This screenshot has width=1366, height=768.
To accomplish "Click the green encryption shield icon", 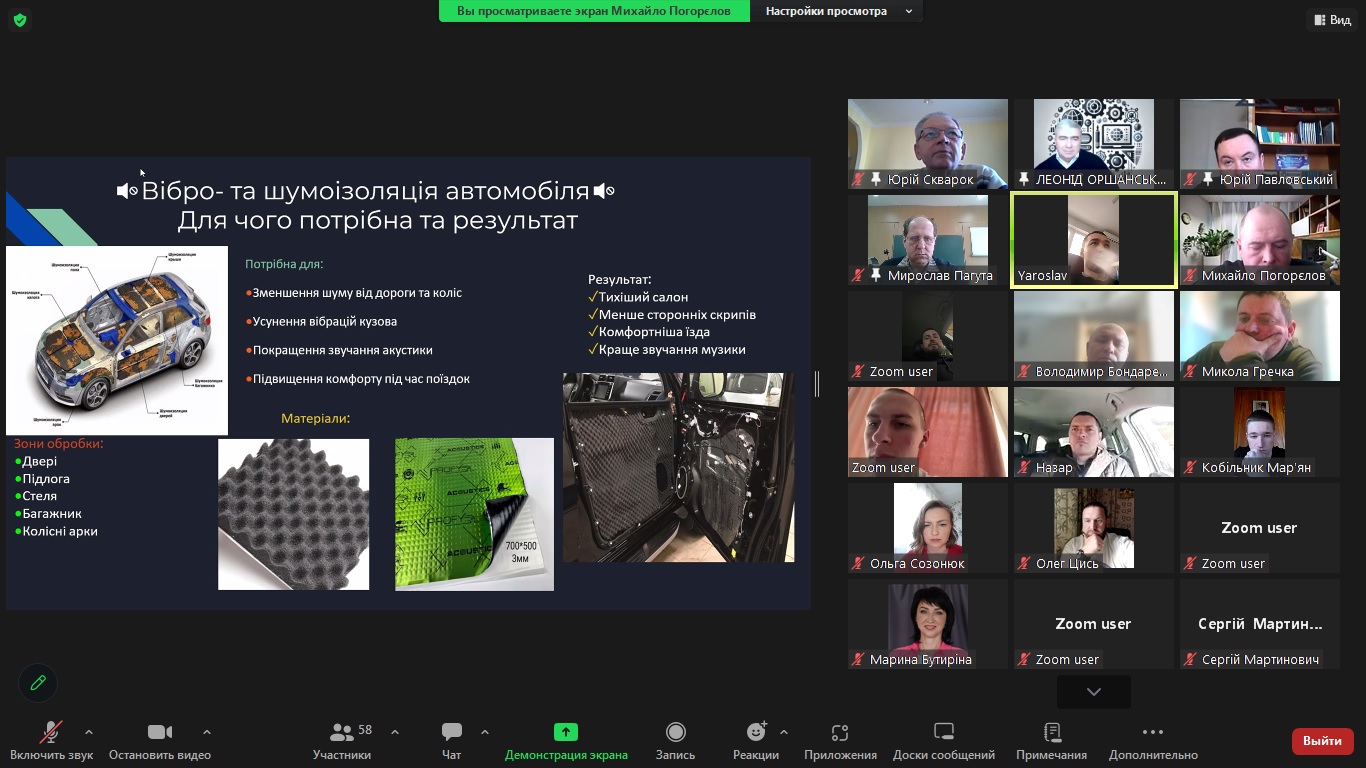I will (x=20, y=20).
